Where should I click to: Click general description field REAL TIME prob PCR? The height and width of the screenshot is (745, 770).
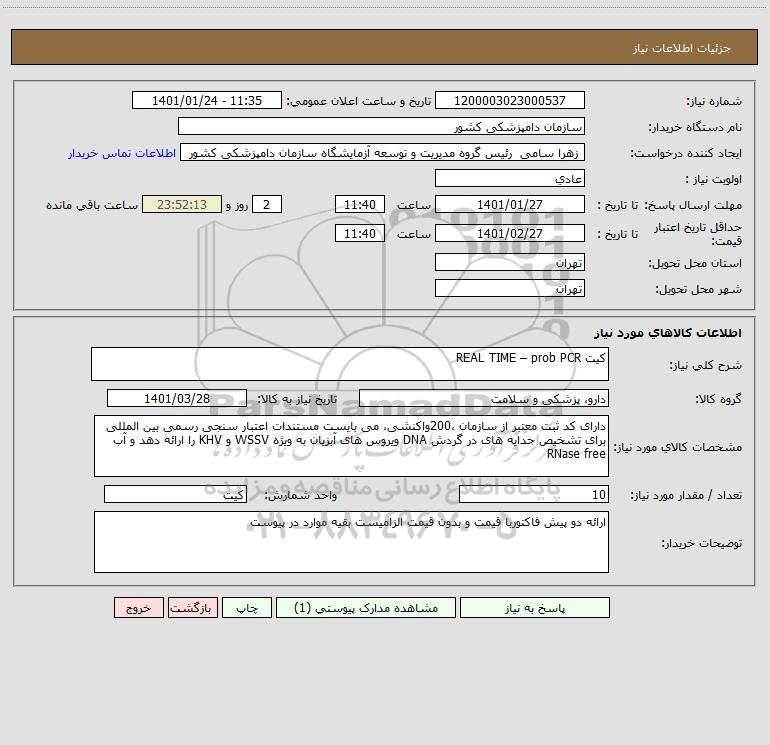(x=350, y=364)
